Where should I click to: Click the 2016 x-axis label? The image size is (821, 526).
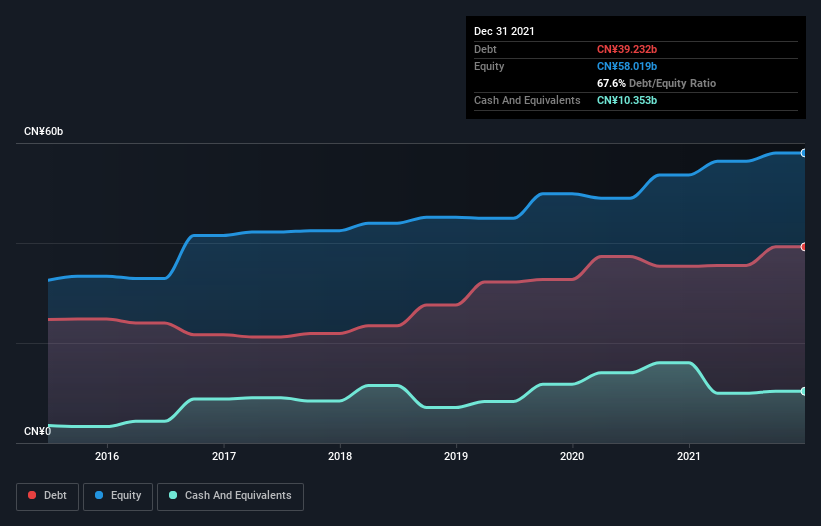point(107,456)
